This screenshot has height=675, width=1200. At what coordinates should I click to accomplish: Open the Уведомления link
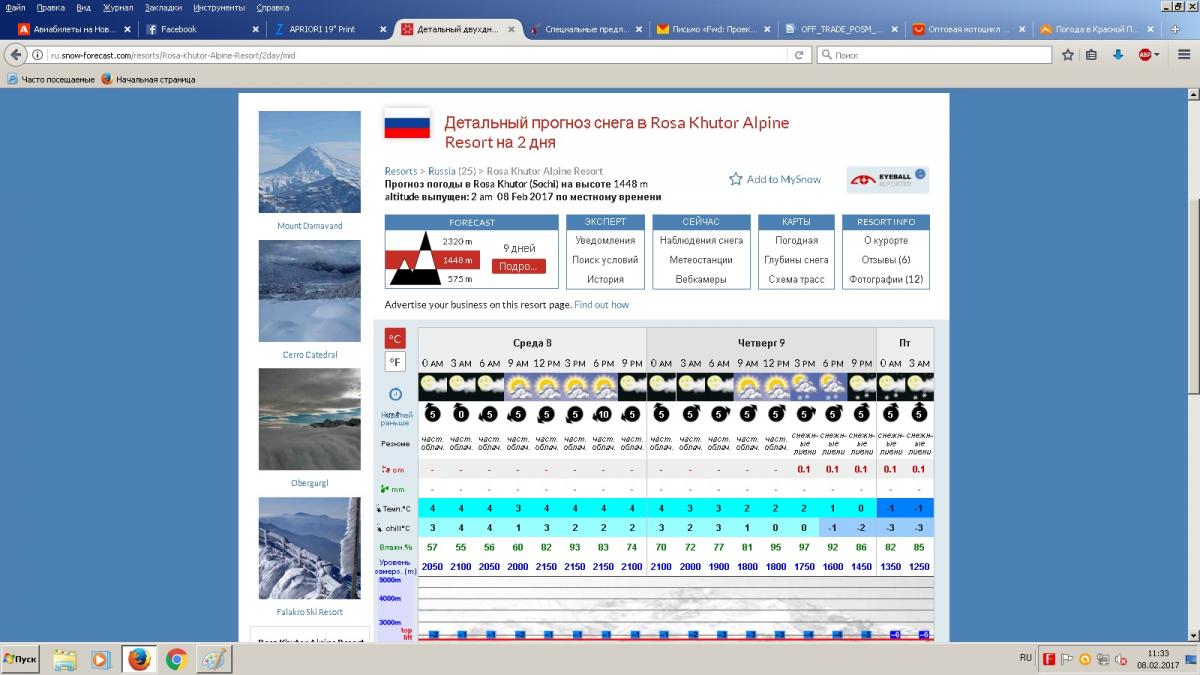[605, 241]
